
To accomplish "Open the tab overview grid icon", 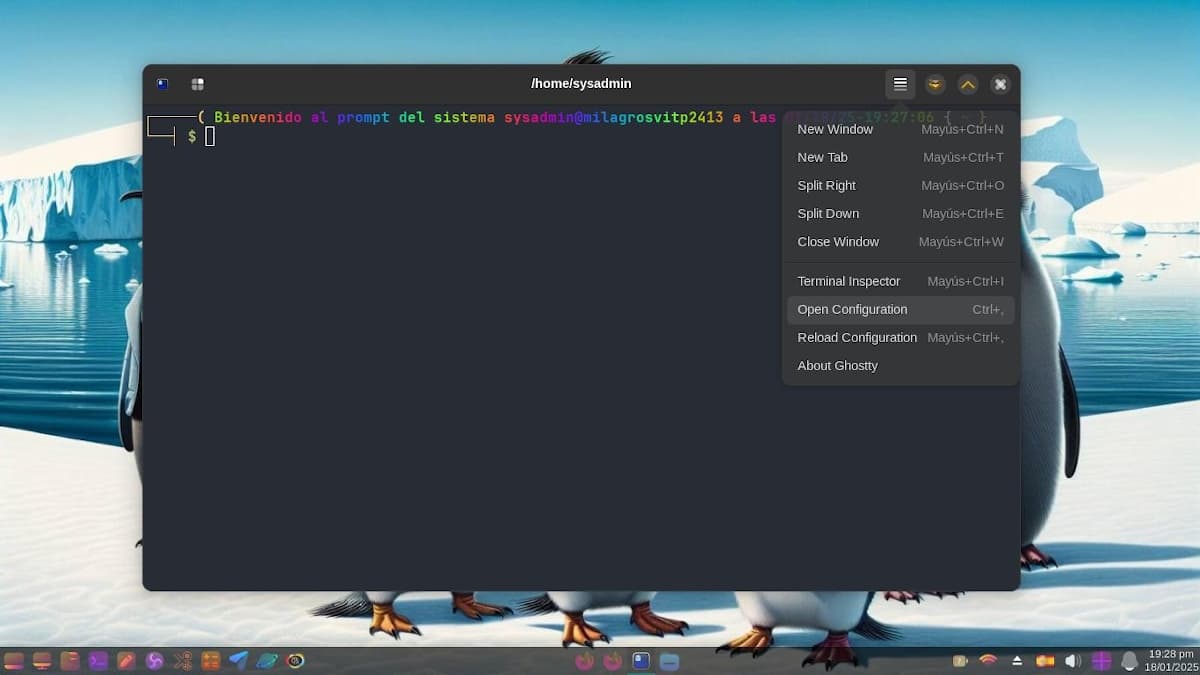I will [198, 84].
